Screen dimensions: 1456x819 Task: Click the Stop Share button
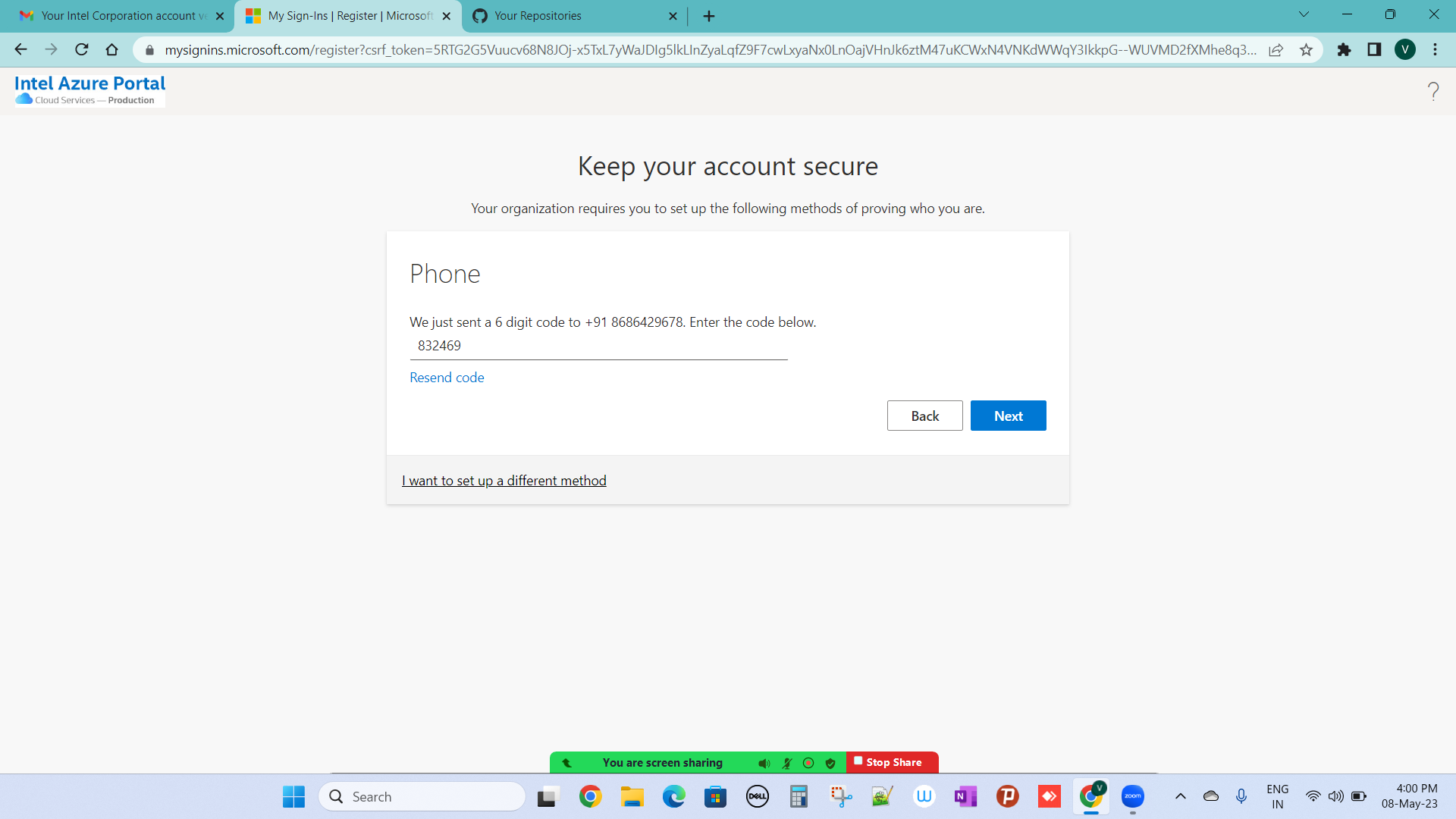pyautogui.click(x=893, y=762)
